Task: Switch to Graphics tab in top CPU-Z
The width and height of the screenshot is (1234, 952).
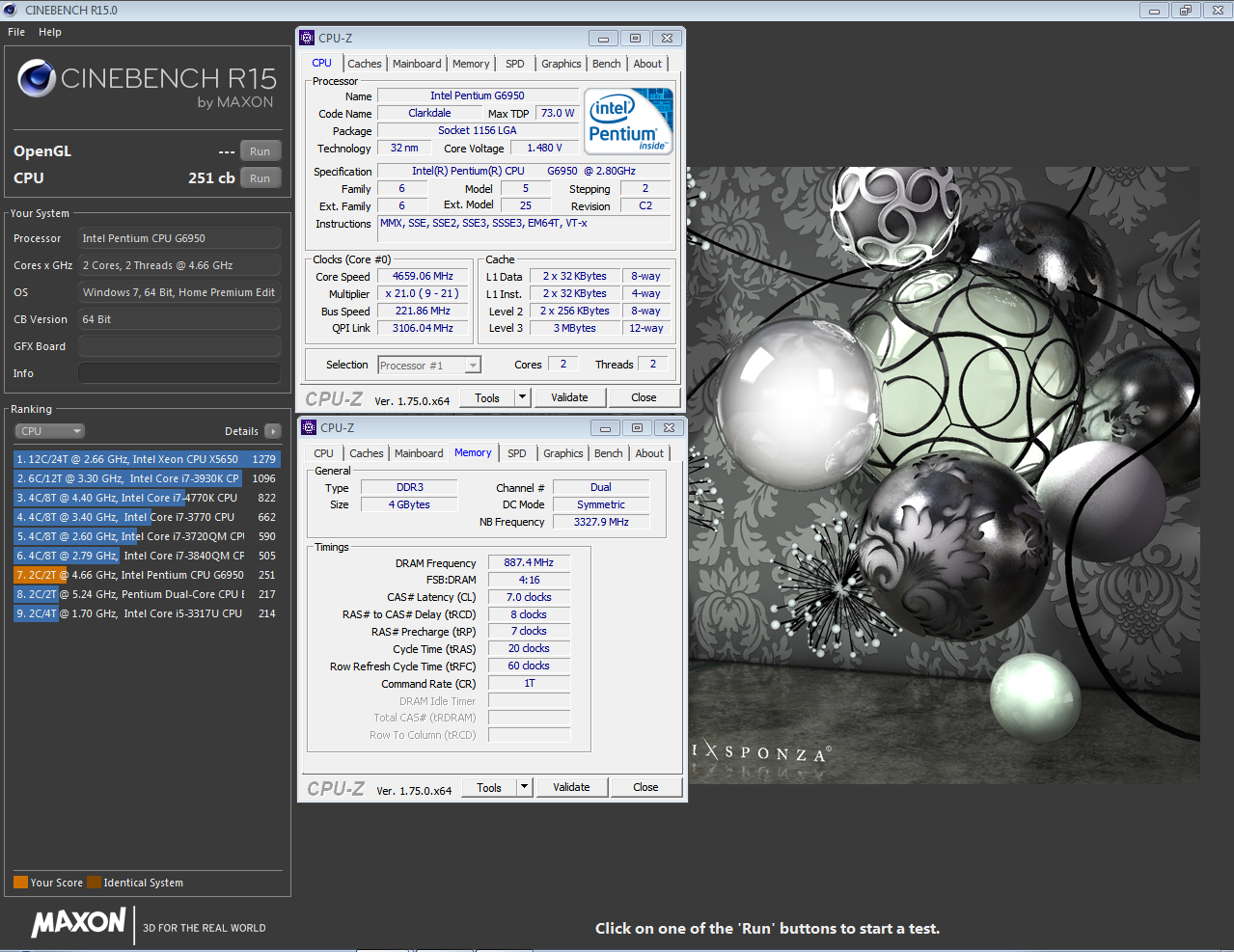Action: tap(562, 64)
